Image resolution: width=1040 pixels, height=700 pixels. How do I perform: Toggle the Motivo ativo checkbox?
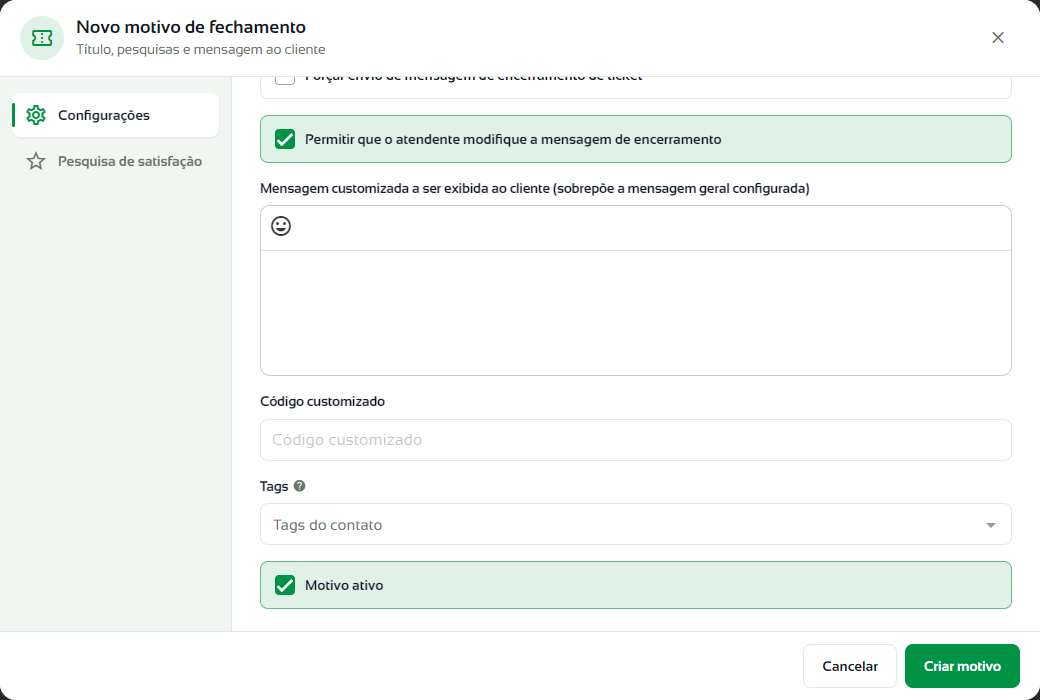(285, 585)
